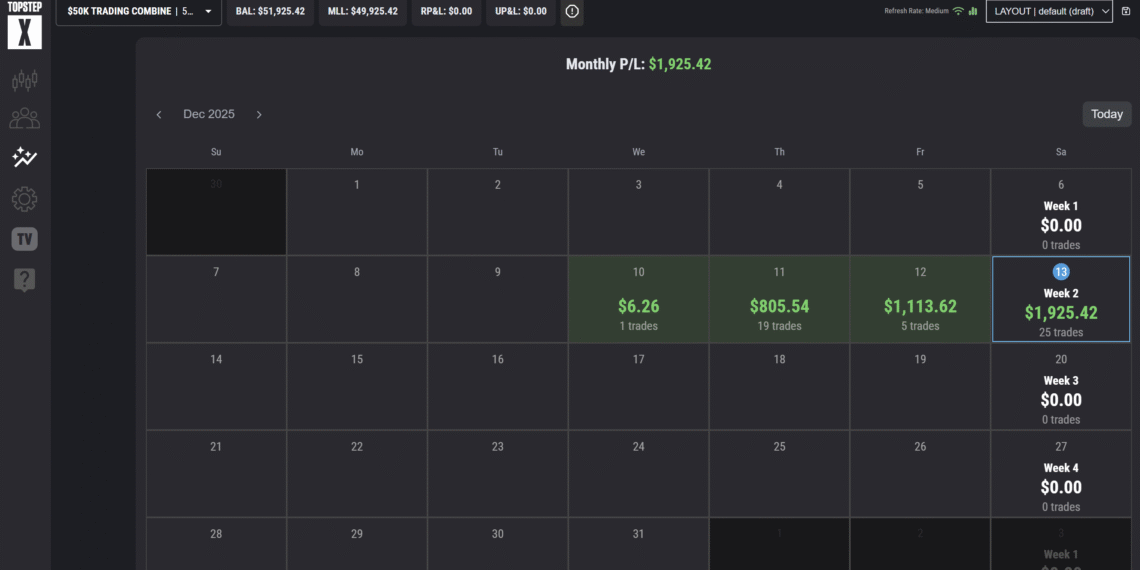The width and height of the screenshot is (1140, 570).
Task: Select calendar day 9
Action: click(x=498, y=299)
